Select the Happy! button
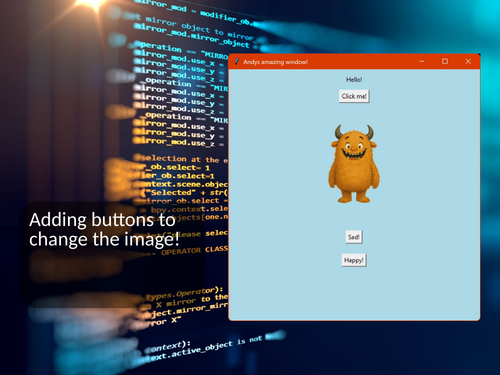 (354, 260)
